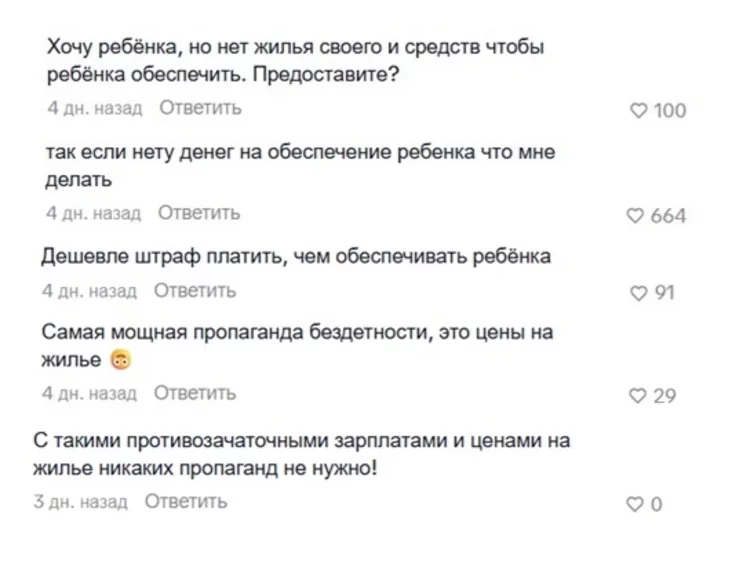The width and height of the screenshot is (732, 567).
Task: Click "Ответить" under the "Самая мощная пропаганда" comment
Action: click(x=195, y=393)
